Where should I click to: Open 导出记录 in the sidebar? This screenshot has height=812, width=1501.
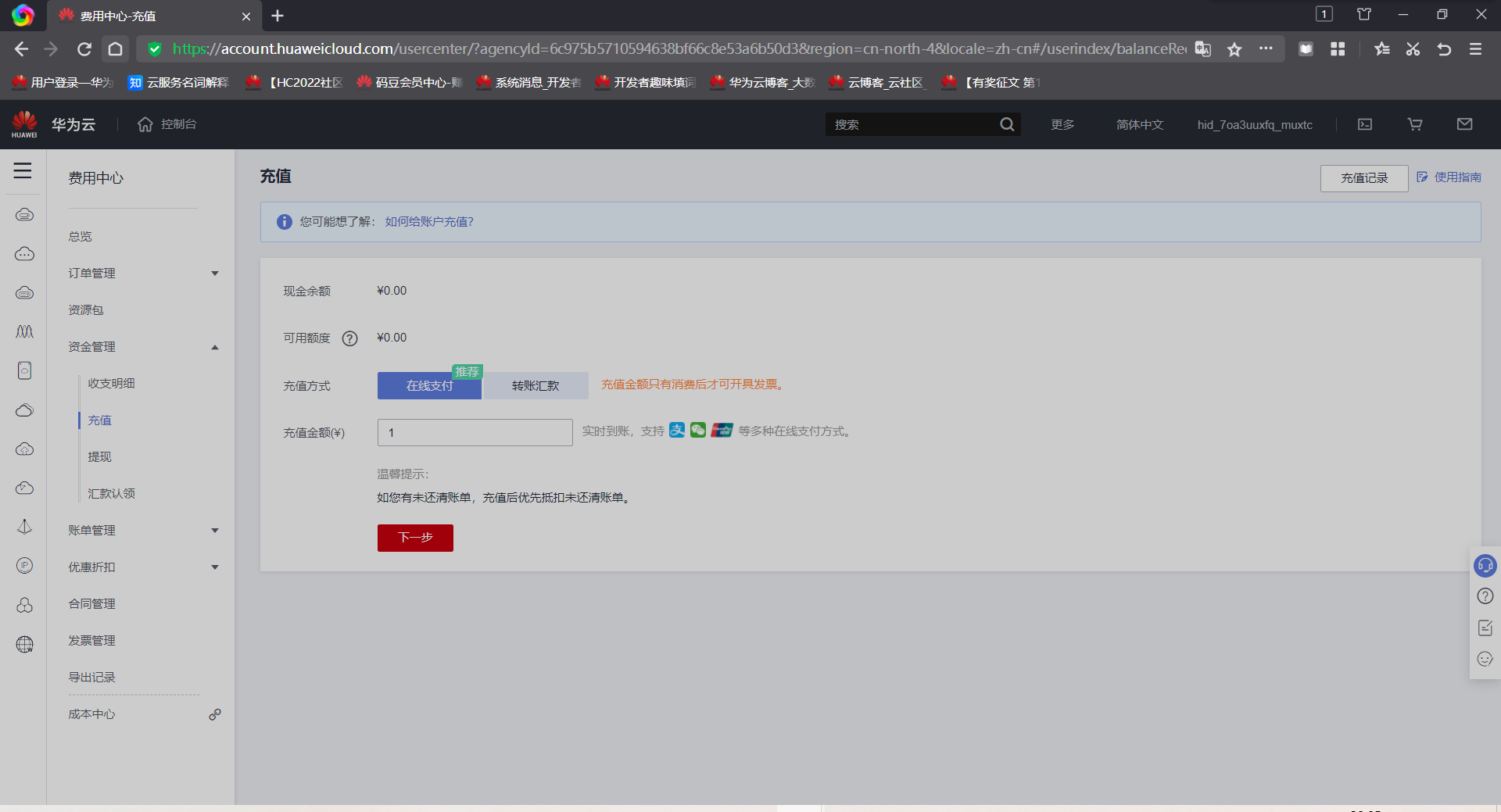pyautogui.click(x=91, y=678)
